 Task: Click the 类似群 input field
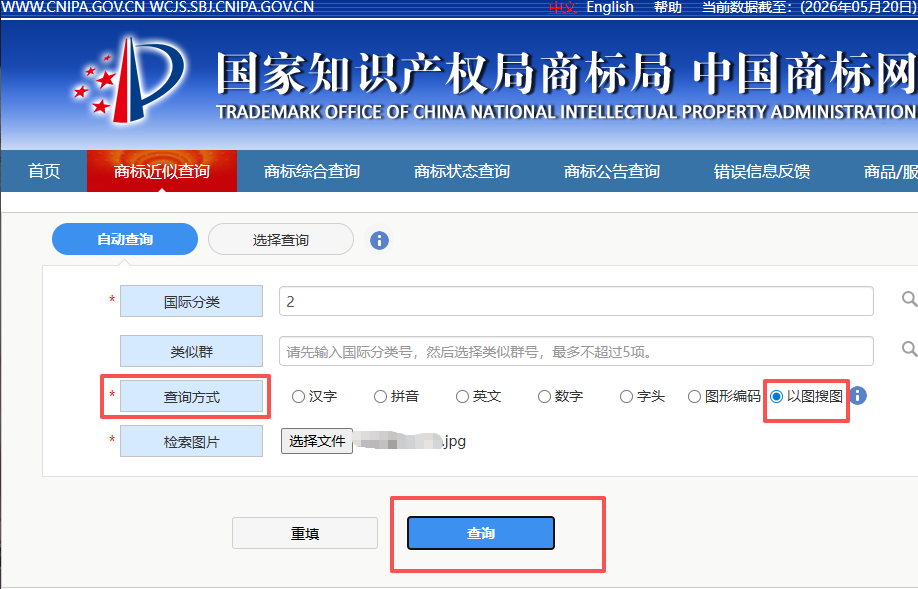point(576,351)
